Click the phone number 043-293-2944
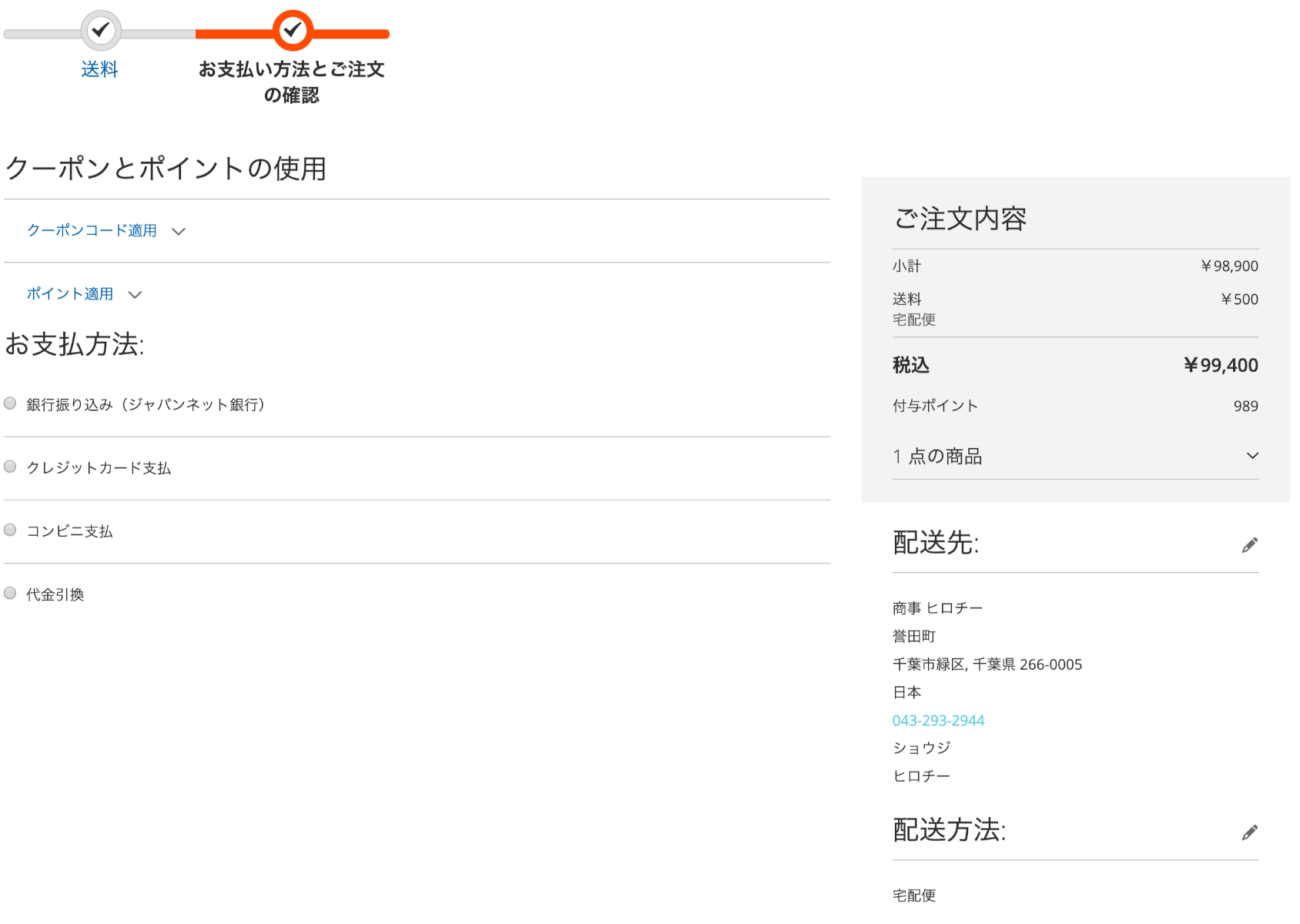The width and height of the screenshot is (1300, 924). [938, 721]
